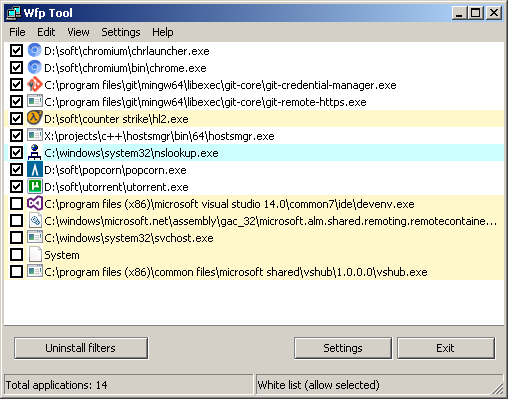Image resolution: width=508 pixels, height=399 pixels.
Task: Uncheck the popcorn.exe checkbox
Action: 16,170
